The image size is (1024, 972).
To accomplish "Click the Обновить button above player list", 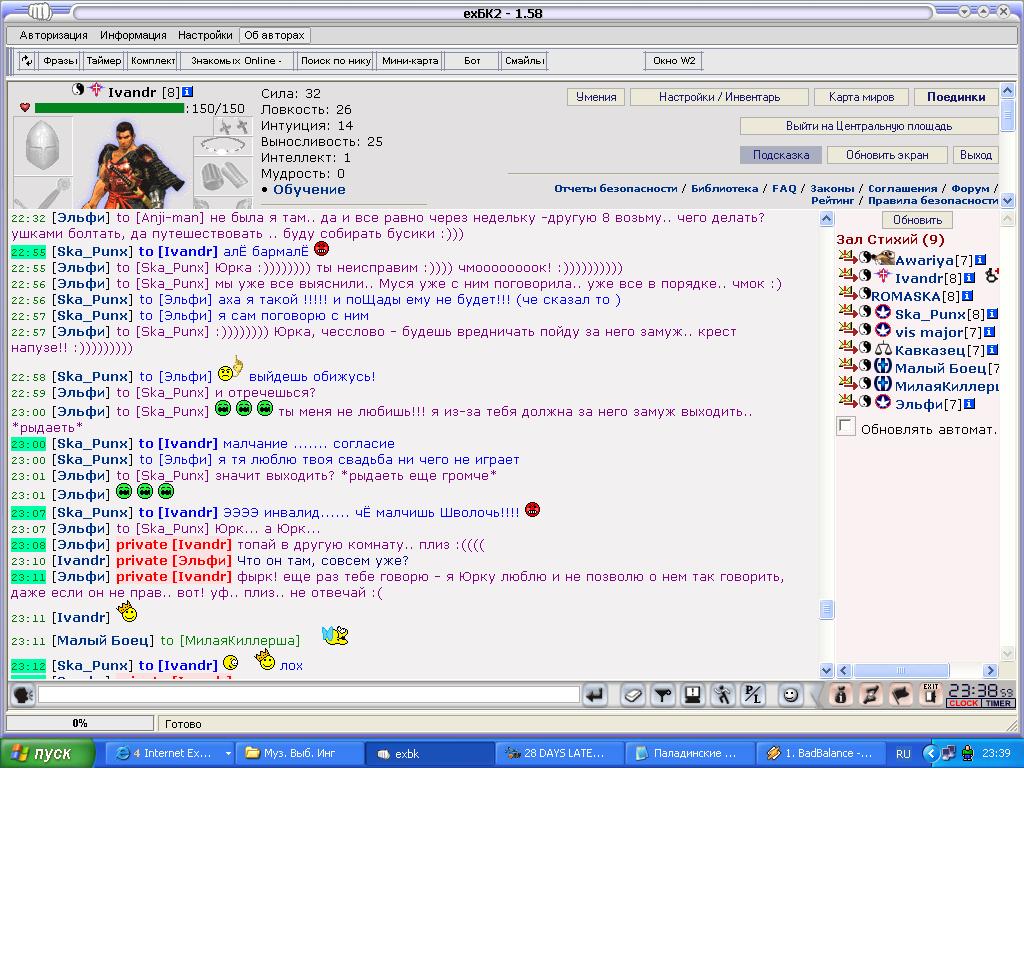I will [917, 219].
